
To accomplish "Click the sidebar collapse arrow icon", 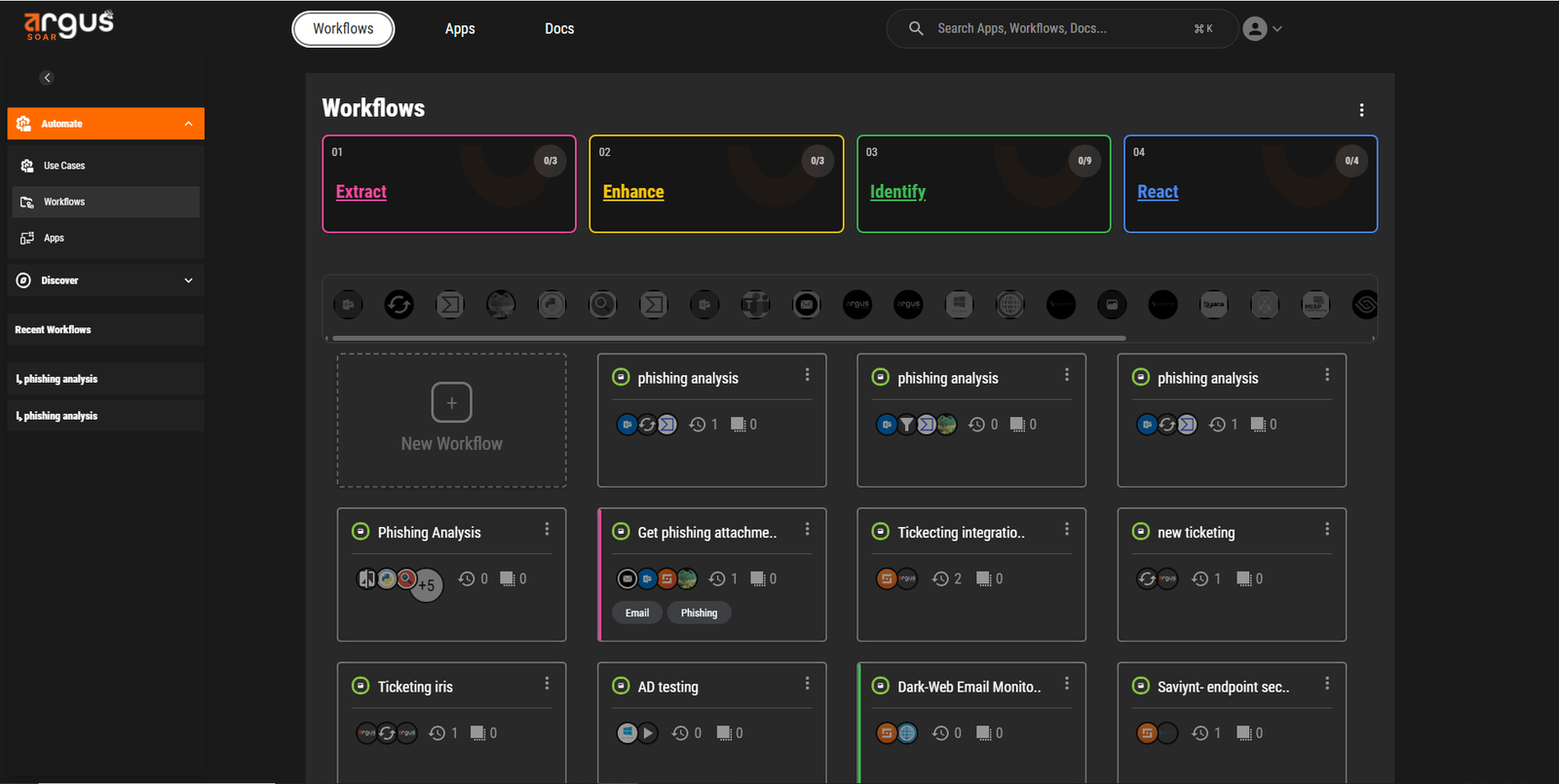I will [47, 78].
